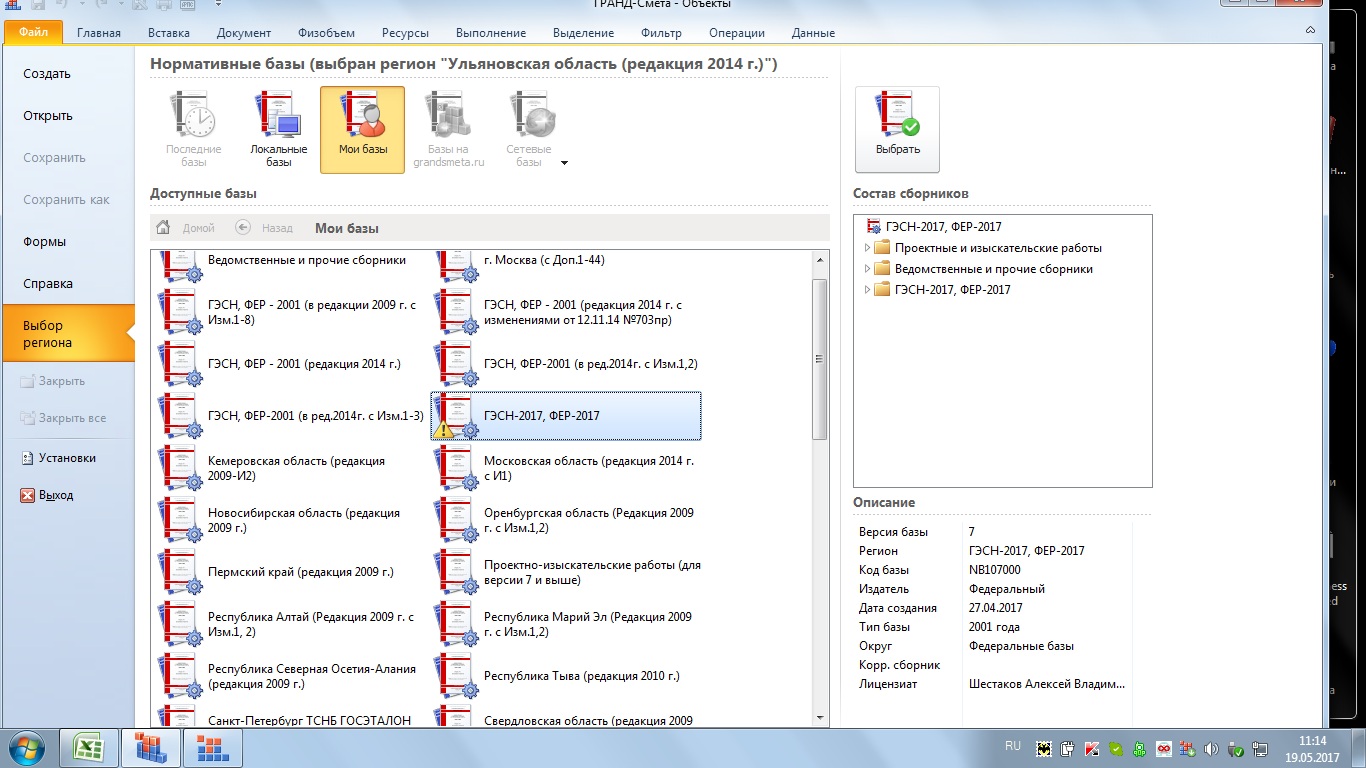The width and height of the screenshot is (1366, 768).
Task: Select Пермский край (редакция 2009 г.) base
Action: point(290,572)
